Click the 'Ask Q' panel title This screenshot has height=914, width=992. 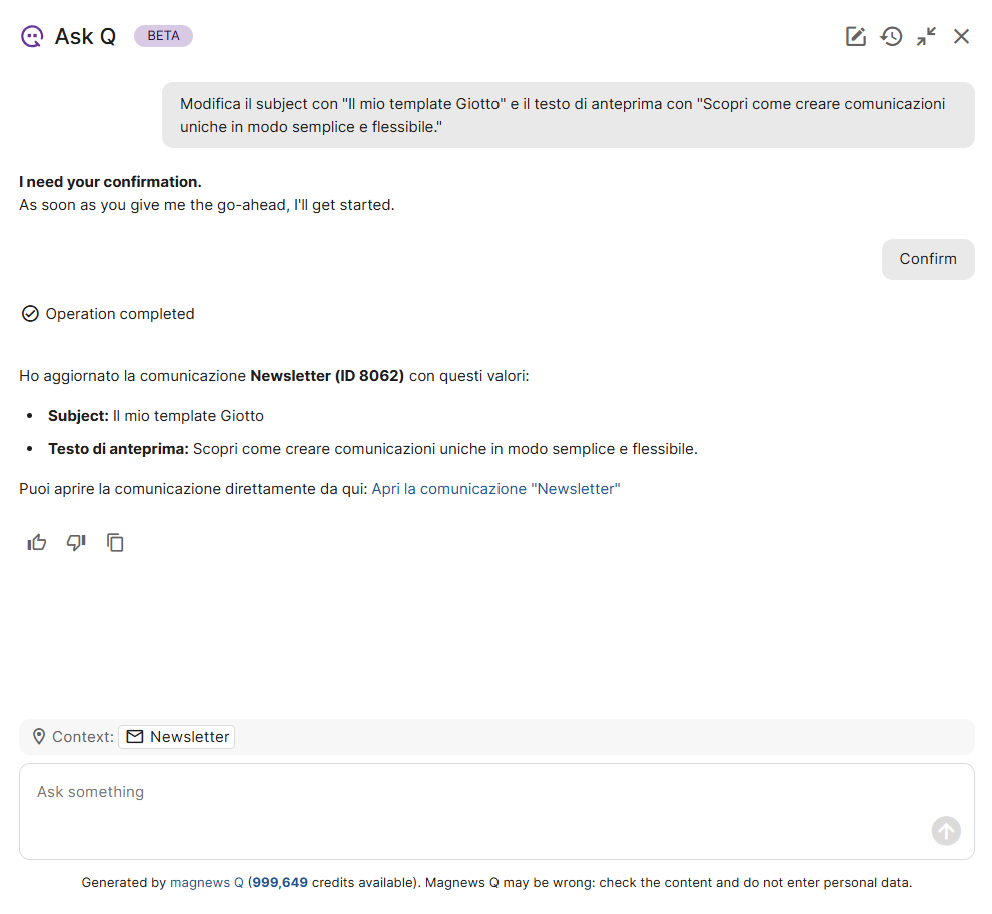(85, 37)
